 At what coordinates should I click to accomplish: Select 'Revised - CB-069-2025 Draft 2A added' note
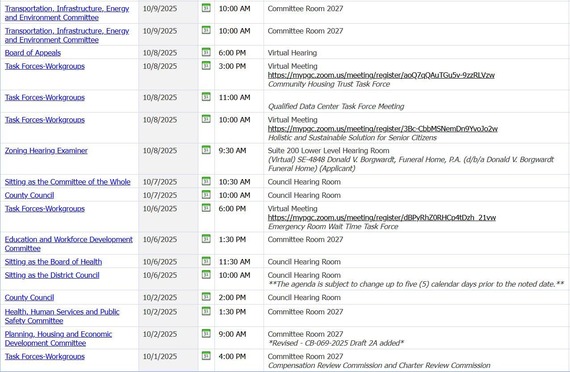tap(336, 343)
